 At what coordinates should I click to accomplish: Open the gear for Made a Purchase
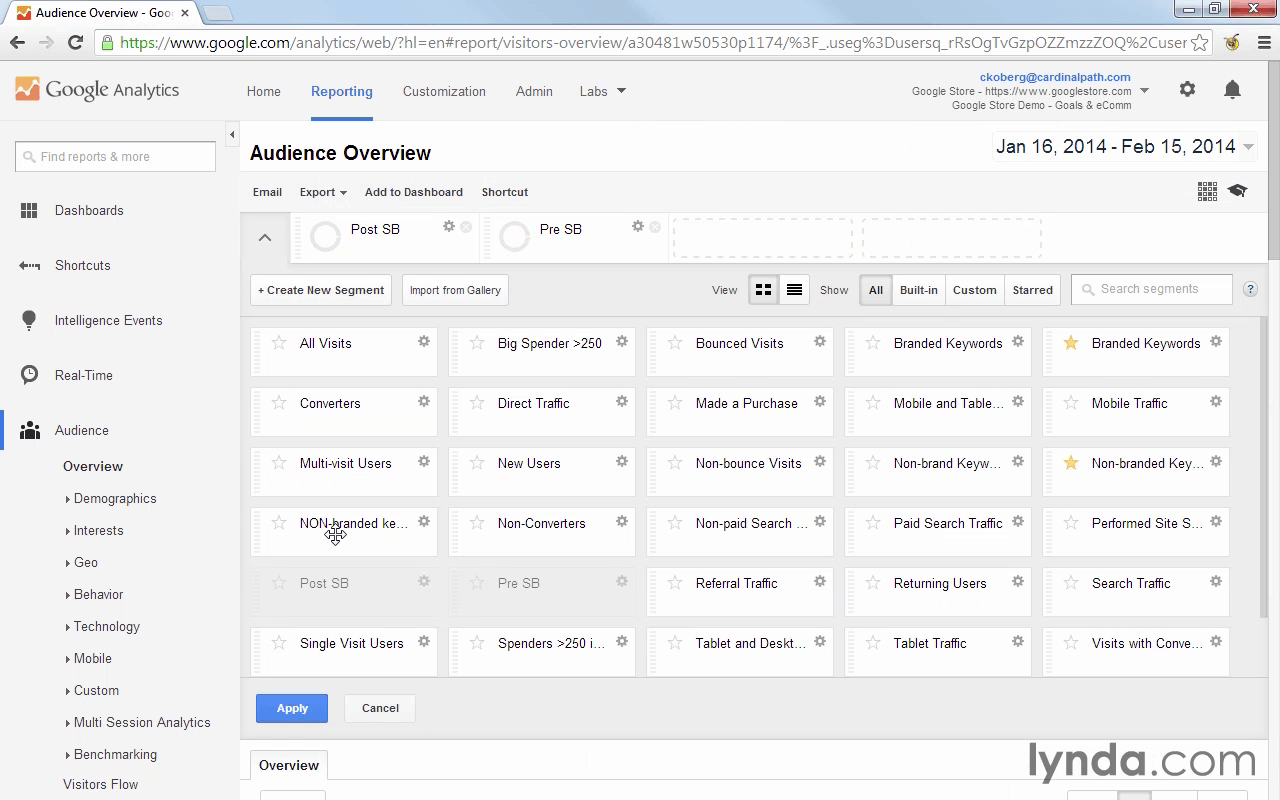pos(820,401)
